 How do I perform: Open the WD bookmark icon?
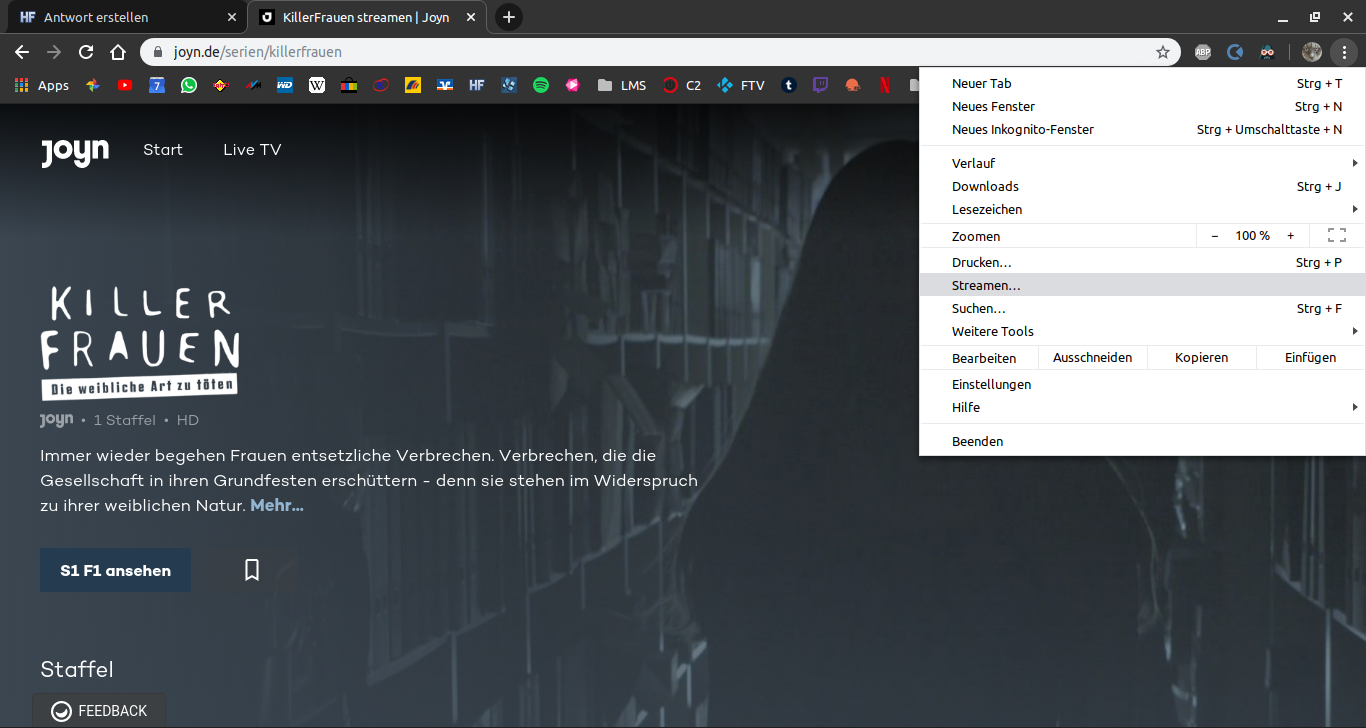tap(285, 86)
